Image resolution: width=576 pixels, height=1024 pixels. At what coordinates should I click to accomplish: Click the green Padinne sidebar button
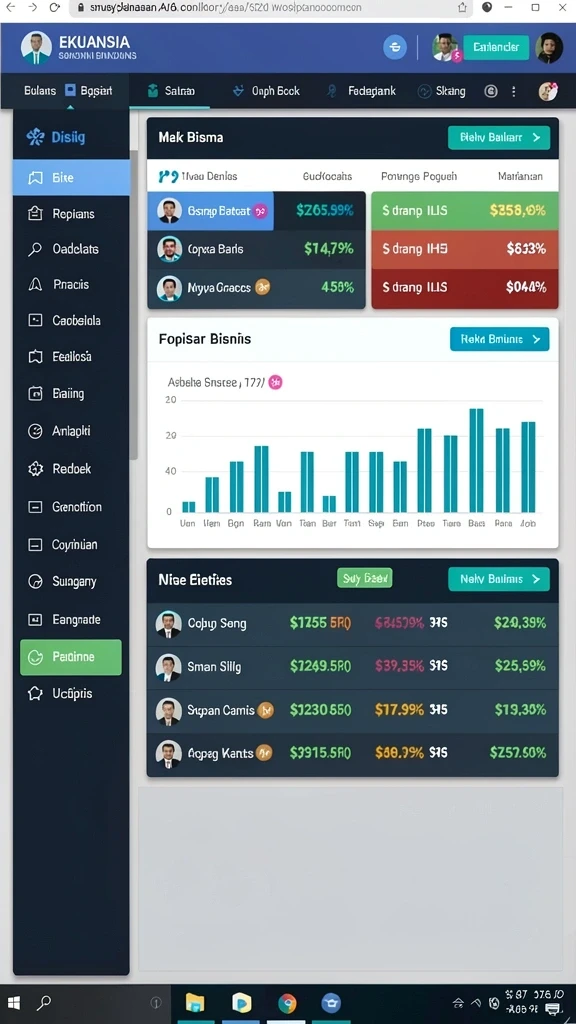tap(71, 657)
